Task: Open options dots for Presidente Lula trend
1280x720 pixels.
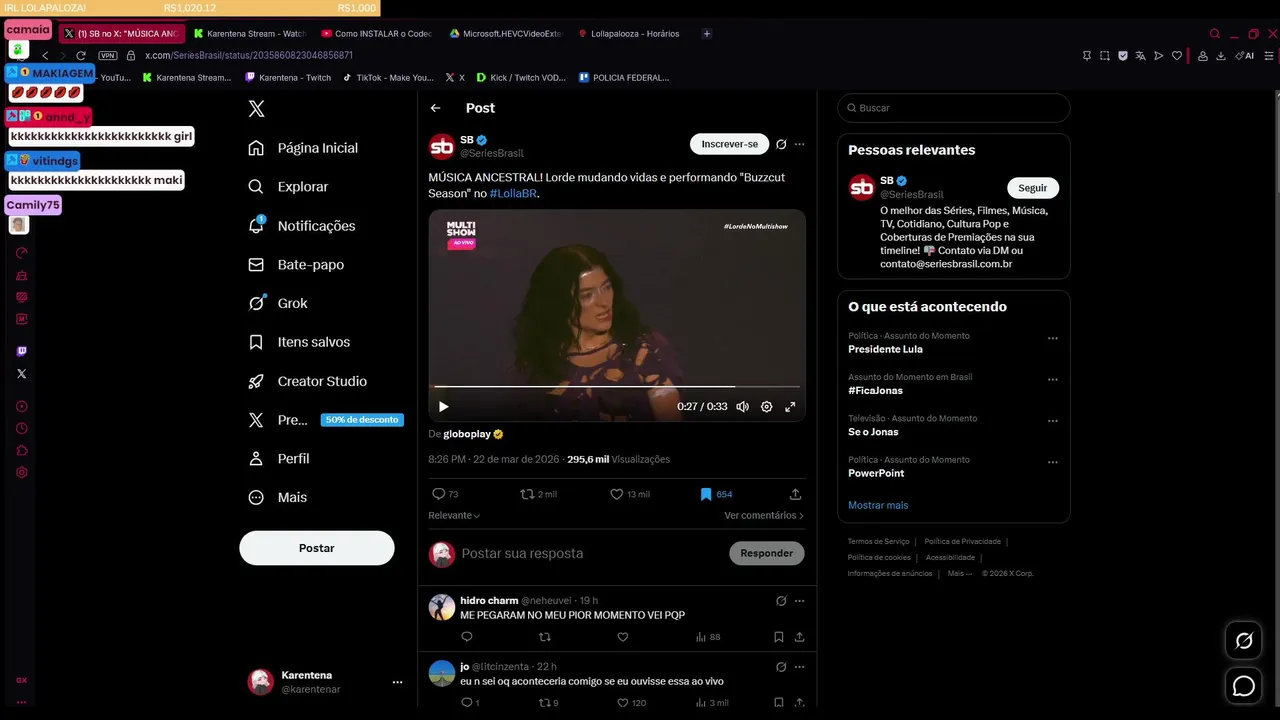Action: coord(1052,338)
